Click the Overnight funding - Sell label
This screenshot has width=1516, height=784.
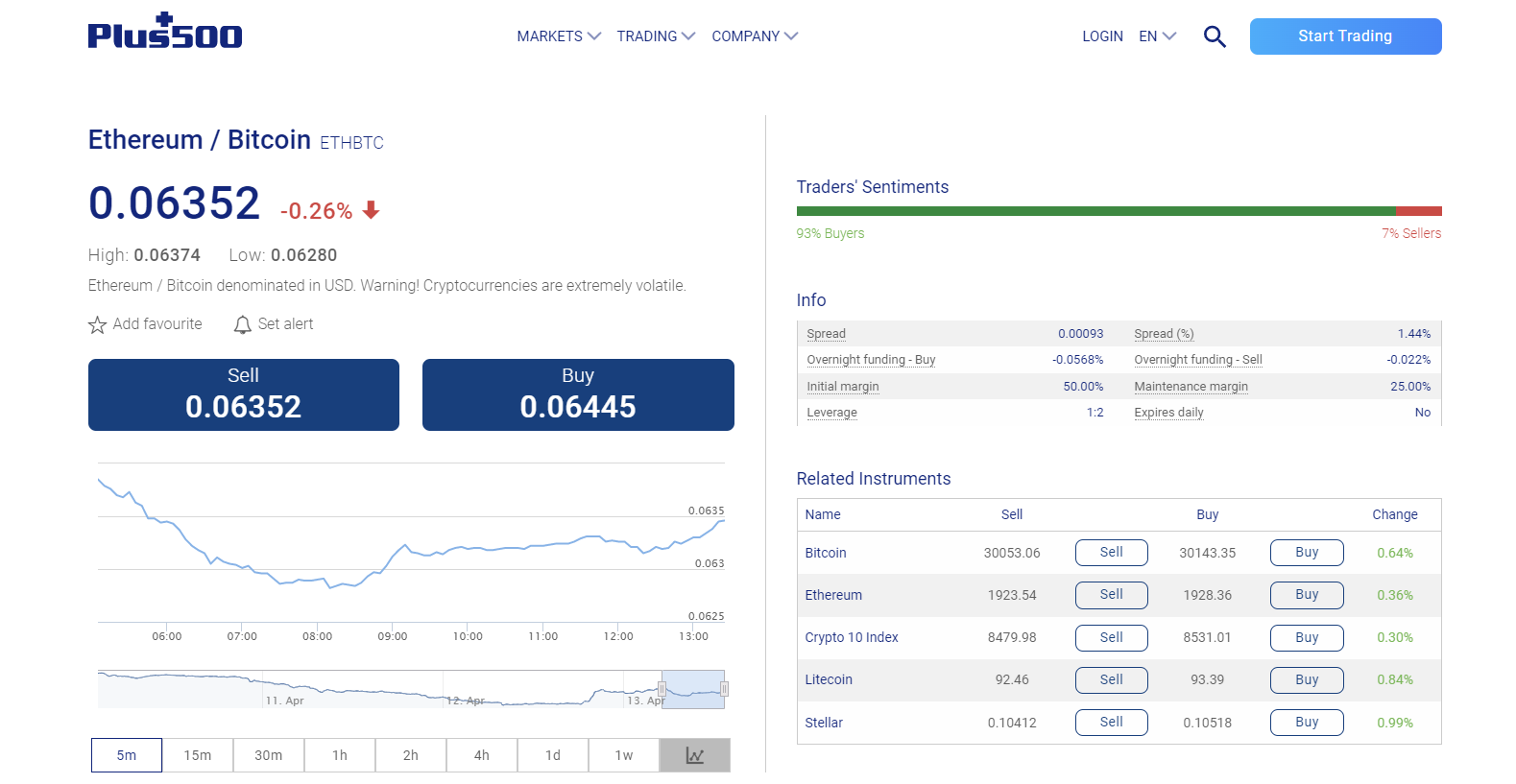pos(1198,360)
